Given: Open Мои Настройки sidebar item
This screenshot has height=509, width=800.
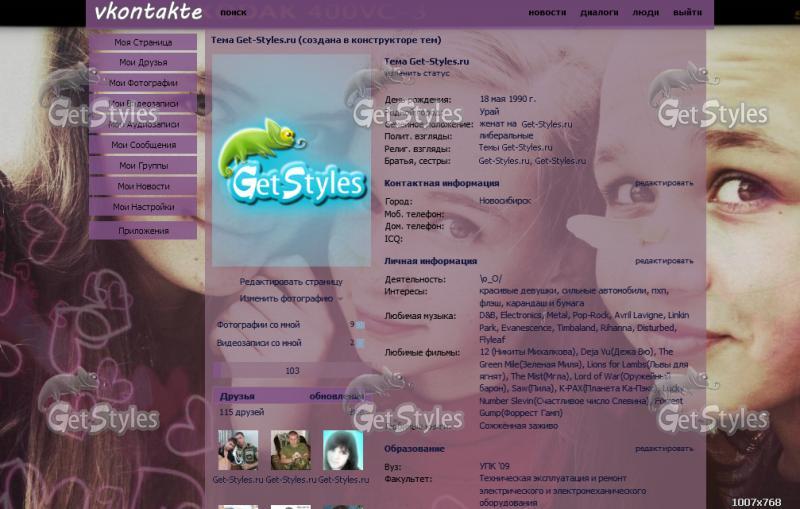Looking at the screenshot, I should [x=143, y=207].
